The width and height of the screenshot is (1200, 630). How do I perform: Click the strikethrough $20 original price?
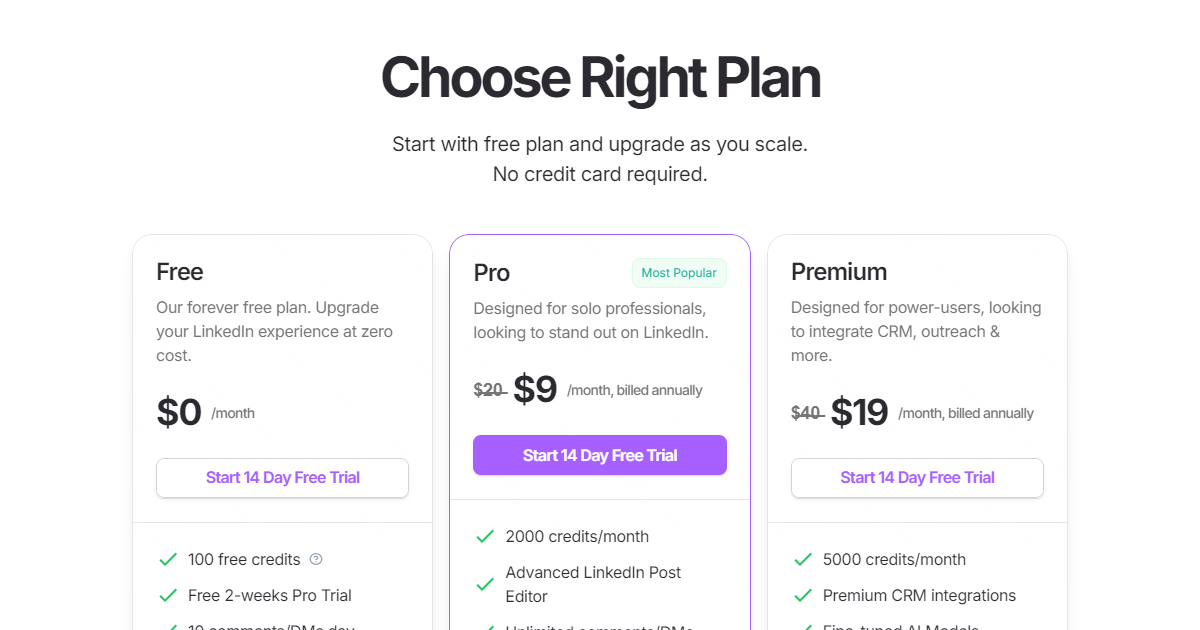point(489,390)
